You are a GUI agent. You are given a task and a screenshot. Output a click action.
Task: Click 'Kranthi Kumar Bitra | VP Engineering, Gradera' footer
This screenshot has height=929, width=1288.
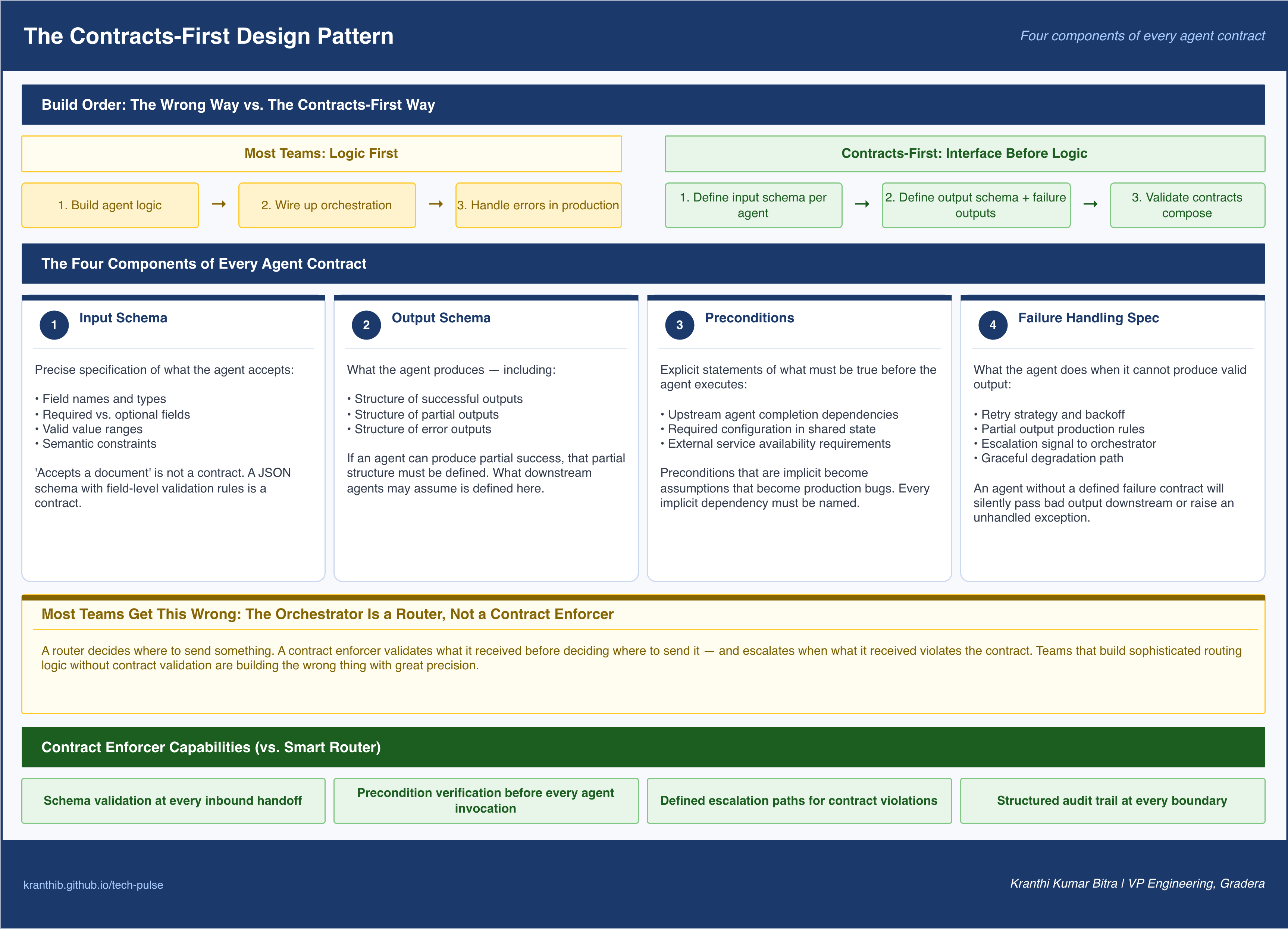point(1138,883)
